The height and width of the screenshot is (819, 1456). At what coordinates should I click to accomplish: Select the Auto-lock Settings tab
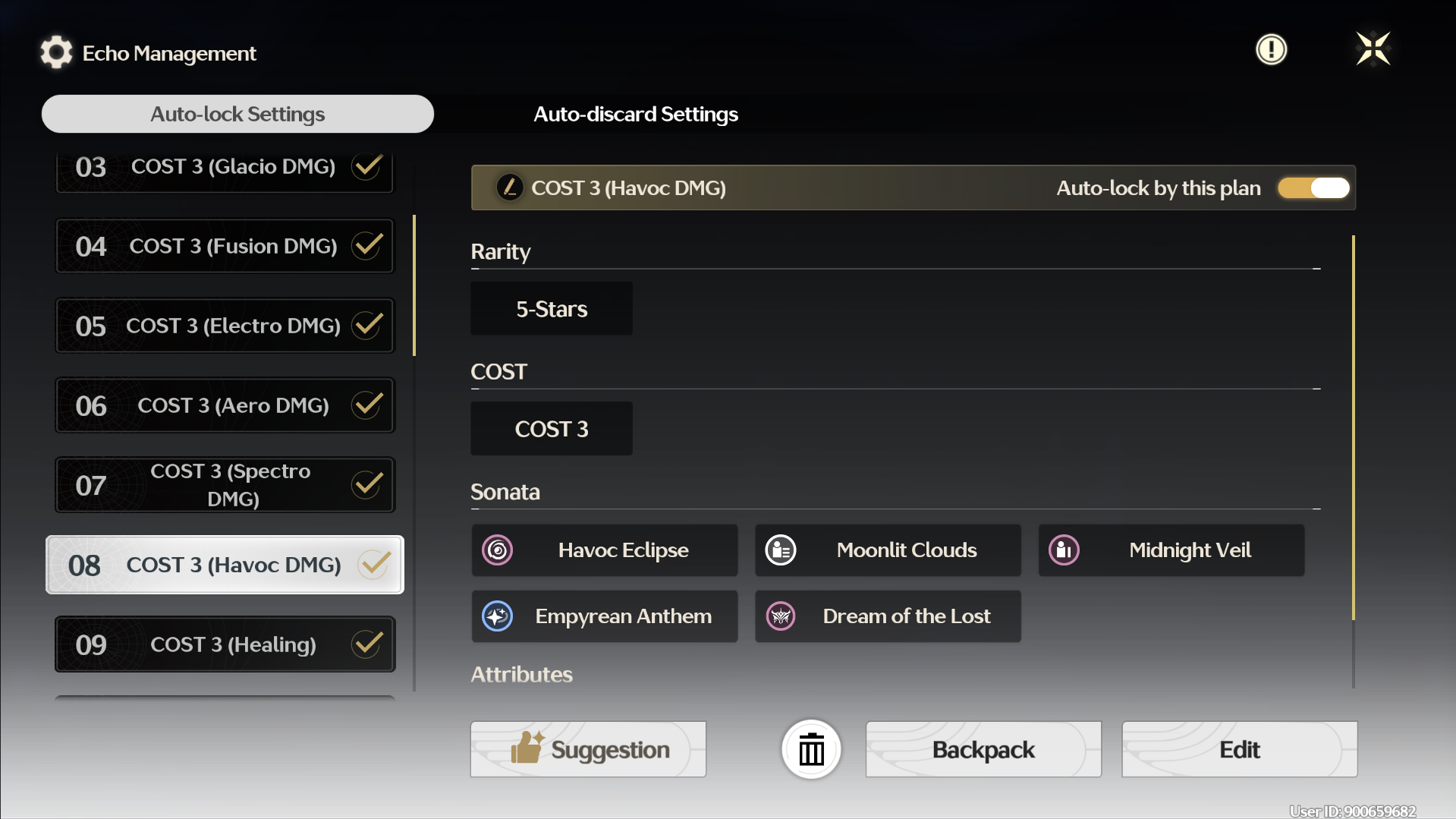237,114
